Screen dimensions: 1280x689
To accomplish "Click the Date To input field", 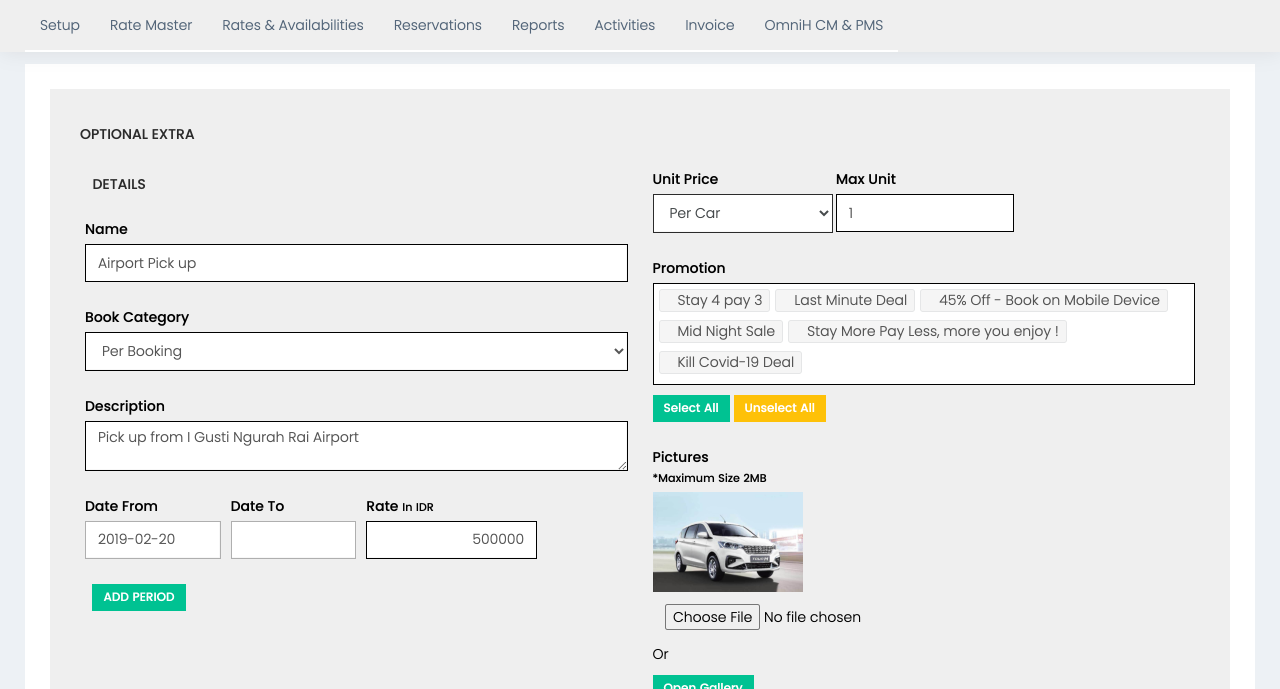I will (293, 539).
